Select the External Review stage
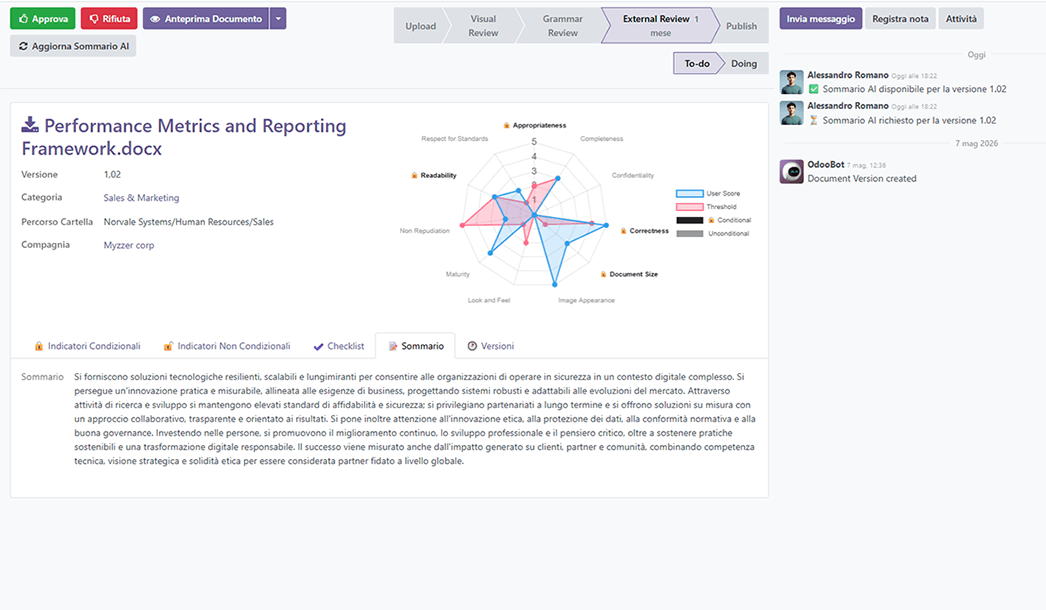Viewport: 1046px width, 610px height. (x=660, y=26)
